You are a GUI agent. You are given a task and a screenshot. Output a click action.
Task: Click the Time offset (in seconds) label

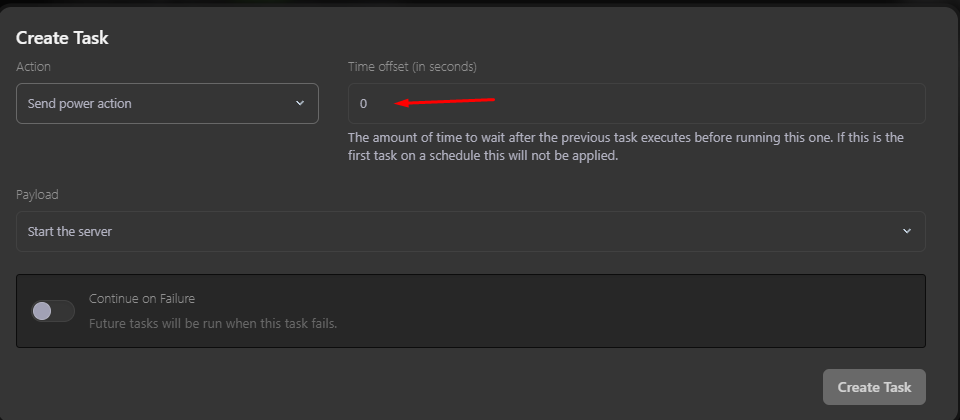(412, 67)
